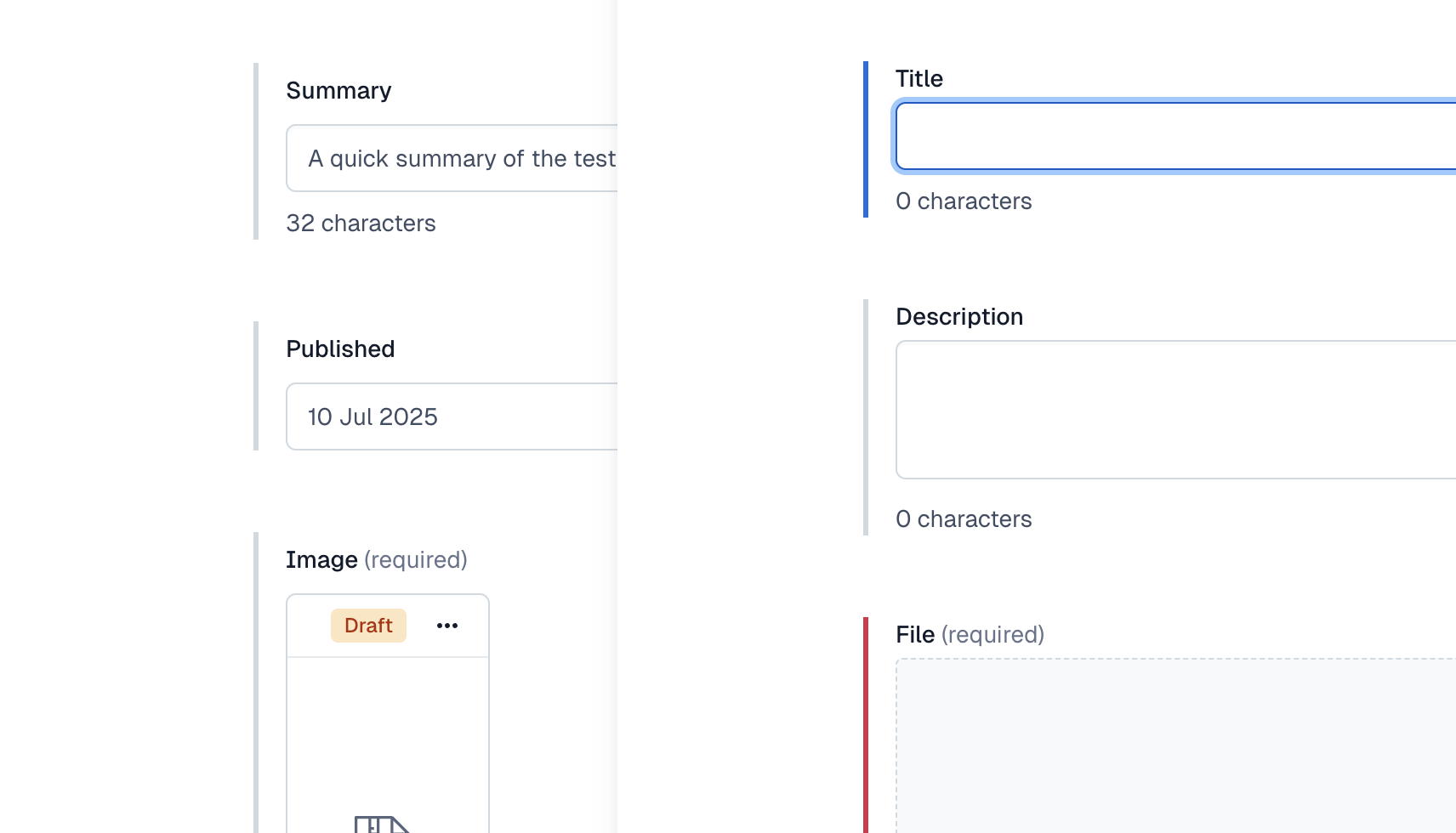The height and width of the screenshot is (833, 1456).
Task: Focus the Title input field
Action: 1176,137
